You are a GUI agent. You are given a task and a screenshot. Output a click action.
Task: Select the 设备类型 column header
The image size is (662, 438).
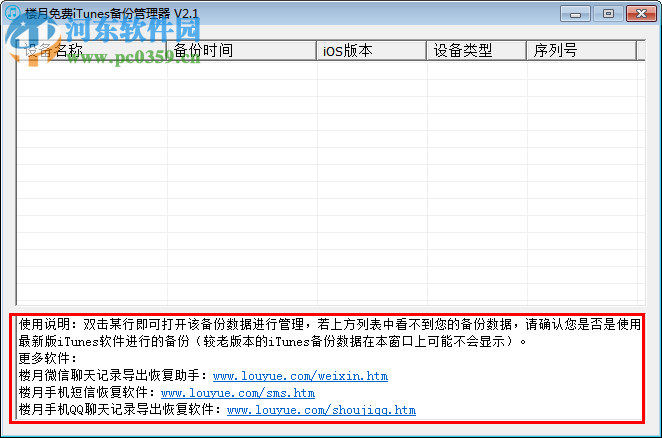pos(477,51)
